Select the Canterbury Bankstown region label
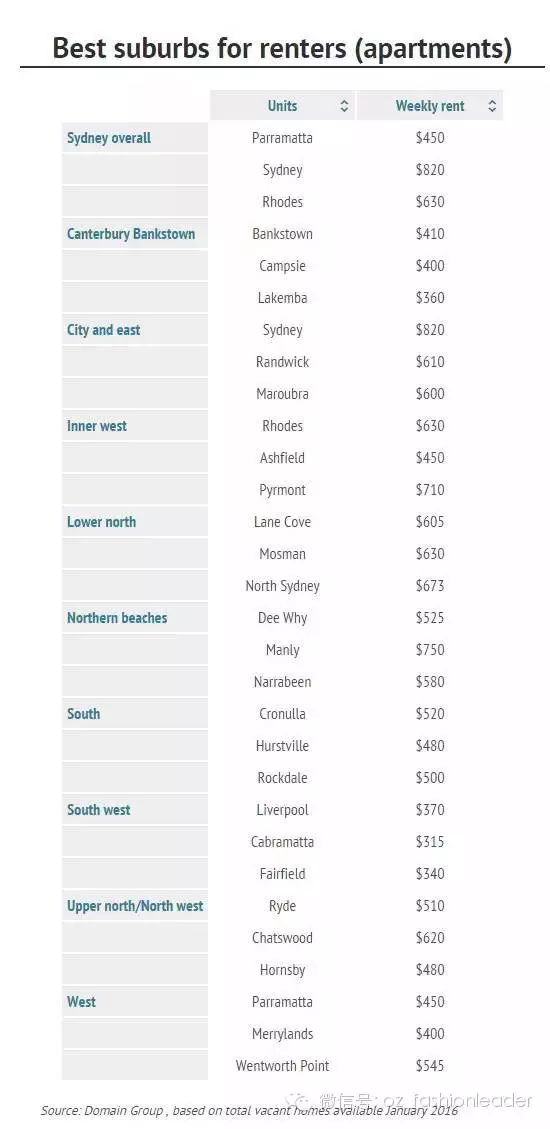550x1129 pixels. pyautogui.click(x=131, y=234)
